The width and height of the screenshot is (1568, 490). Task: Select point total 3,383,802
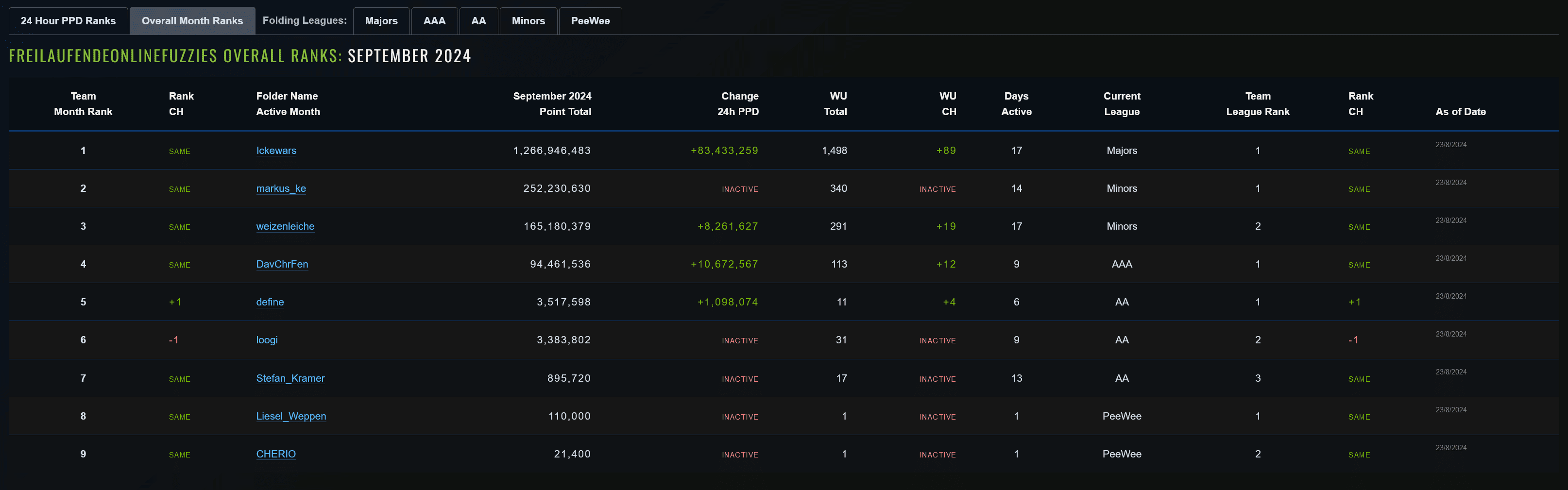tap(563, 339)
